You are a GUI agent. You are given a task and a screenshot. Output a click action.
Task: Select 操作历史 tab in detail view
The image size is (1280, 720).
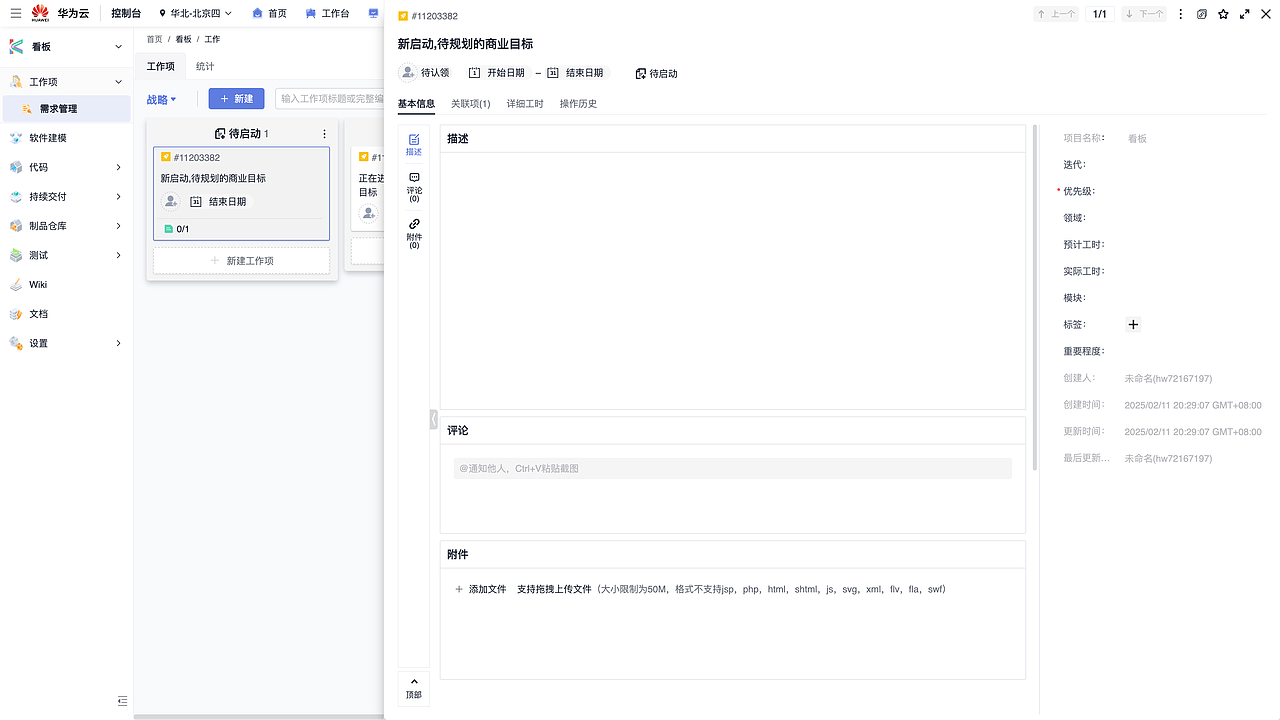(x=578, y=103)
